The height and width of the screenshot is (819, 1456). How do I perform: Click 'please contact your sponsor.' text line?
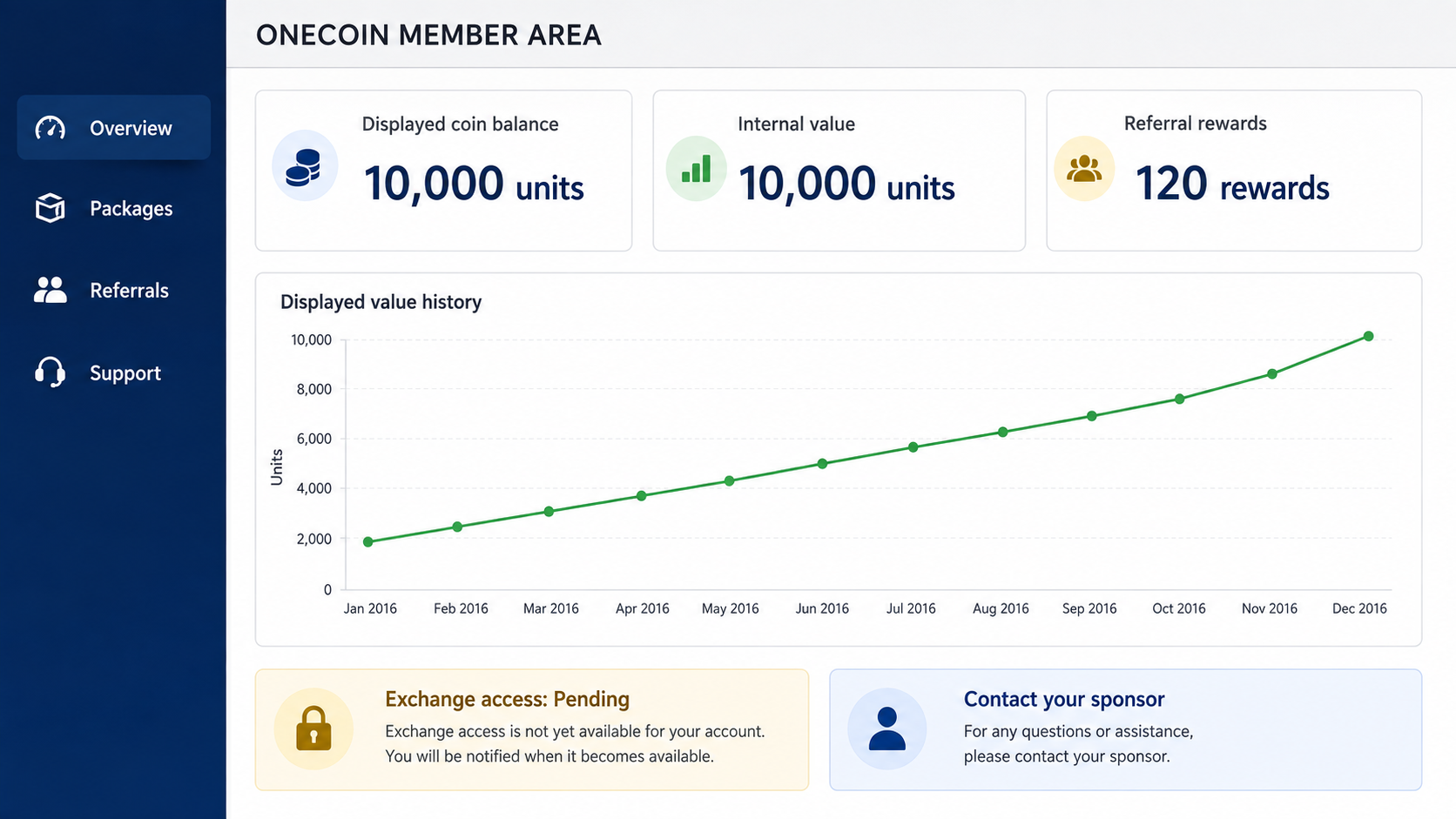1067,756
